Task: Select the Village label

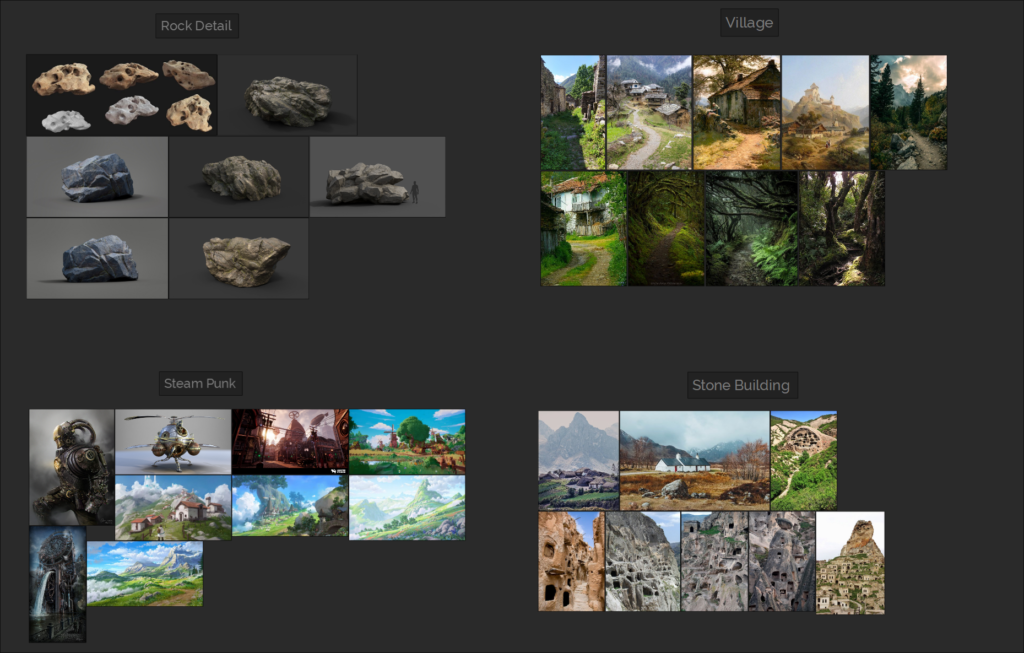Action: 749,23
